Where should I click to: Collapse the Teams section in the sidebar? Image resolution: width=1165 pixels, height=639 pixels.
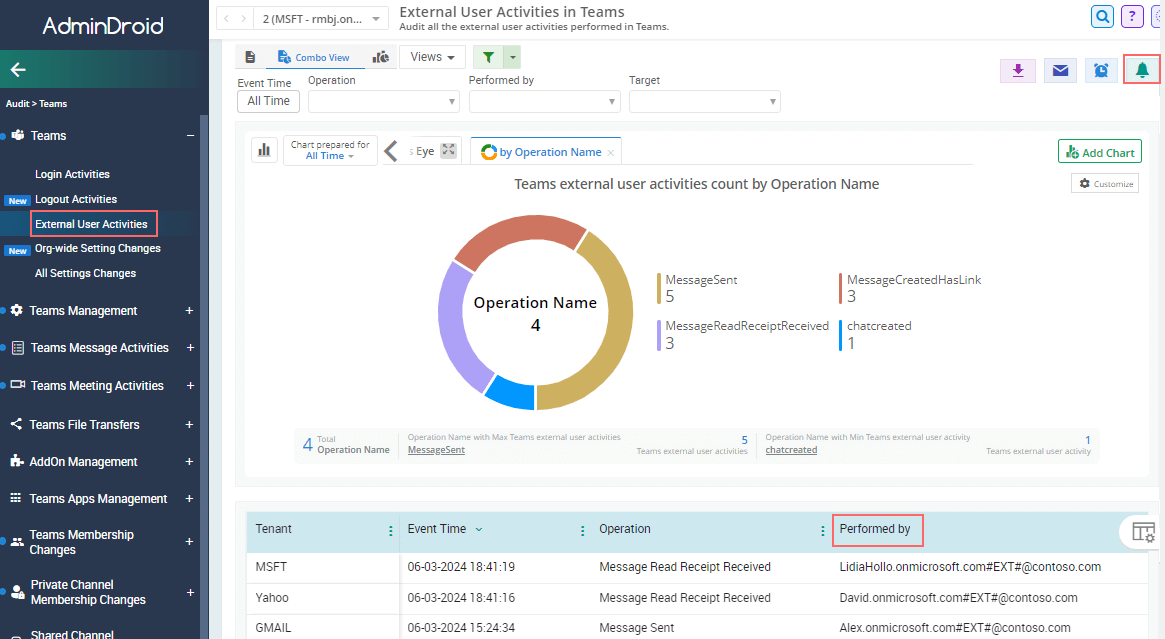pos(188,135)
